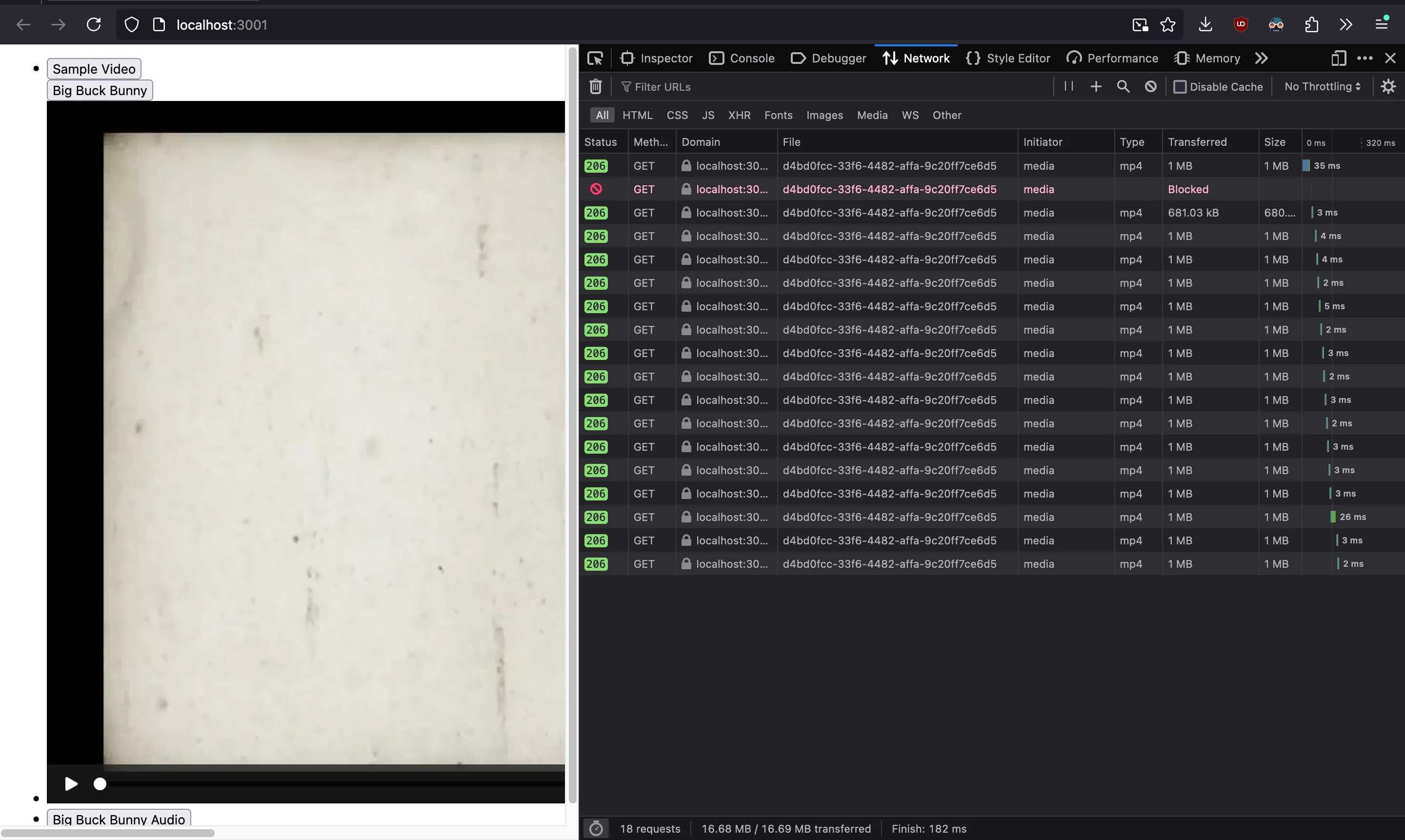Screen dimensions: 1405x840
Task: Open network settings gear icon
Action: point(1388,87)
